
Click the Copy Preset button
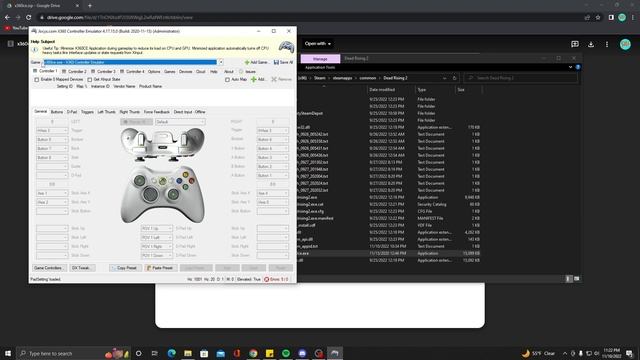tap(125, 268)
